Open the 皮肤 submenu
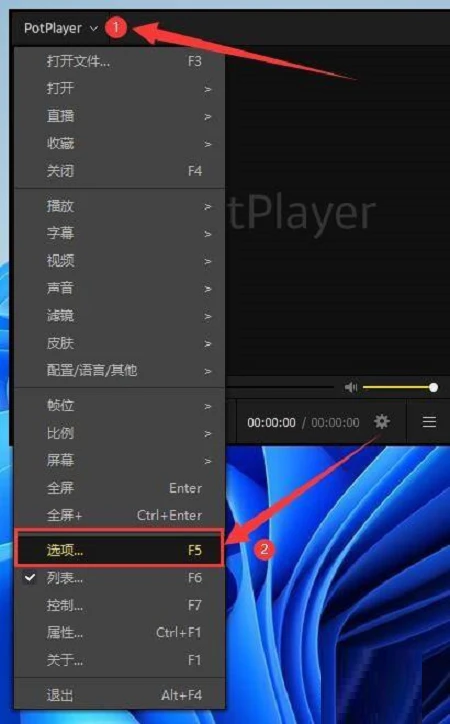Viewport: 450px width, 724px height. 120,343
